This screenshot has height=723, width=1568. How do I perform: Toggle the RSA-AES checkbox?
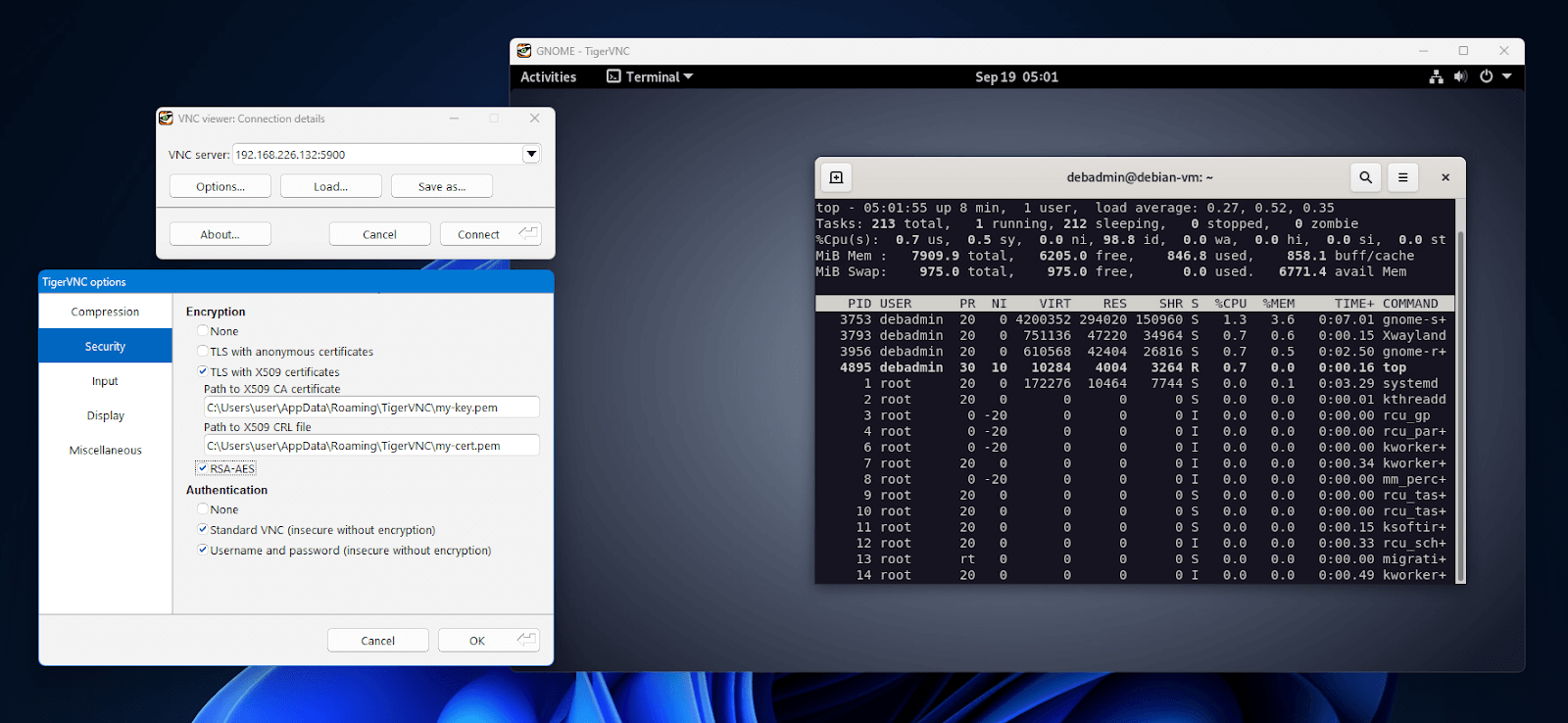[x=203, y=468]
